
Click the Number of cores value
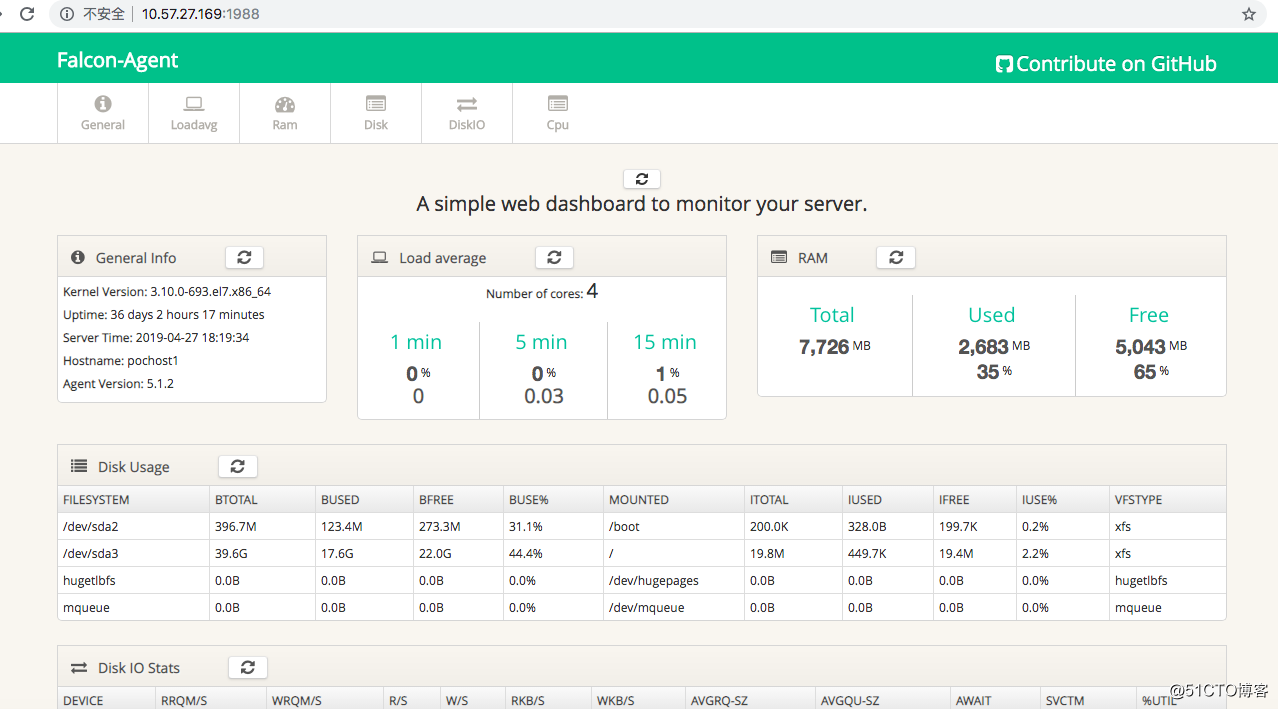tap(592, 291)
